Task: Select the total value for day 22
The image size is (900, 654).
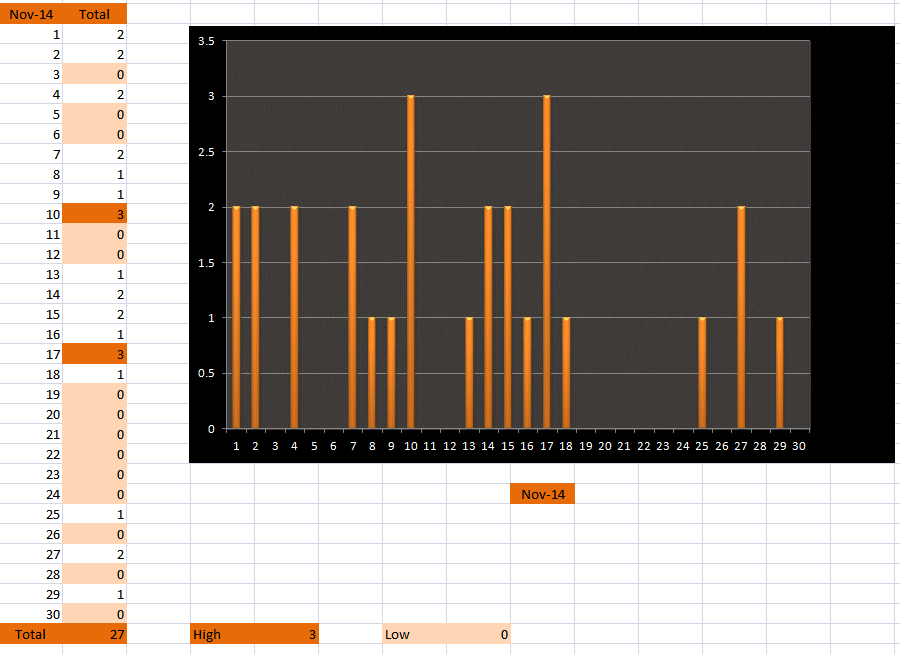Action: click(x=94, y=454)
